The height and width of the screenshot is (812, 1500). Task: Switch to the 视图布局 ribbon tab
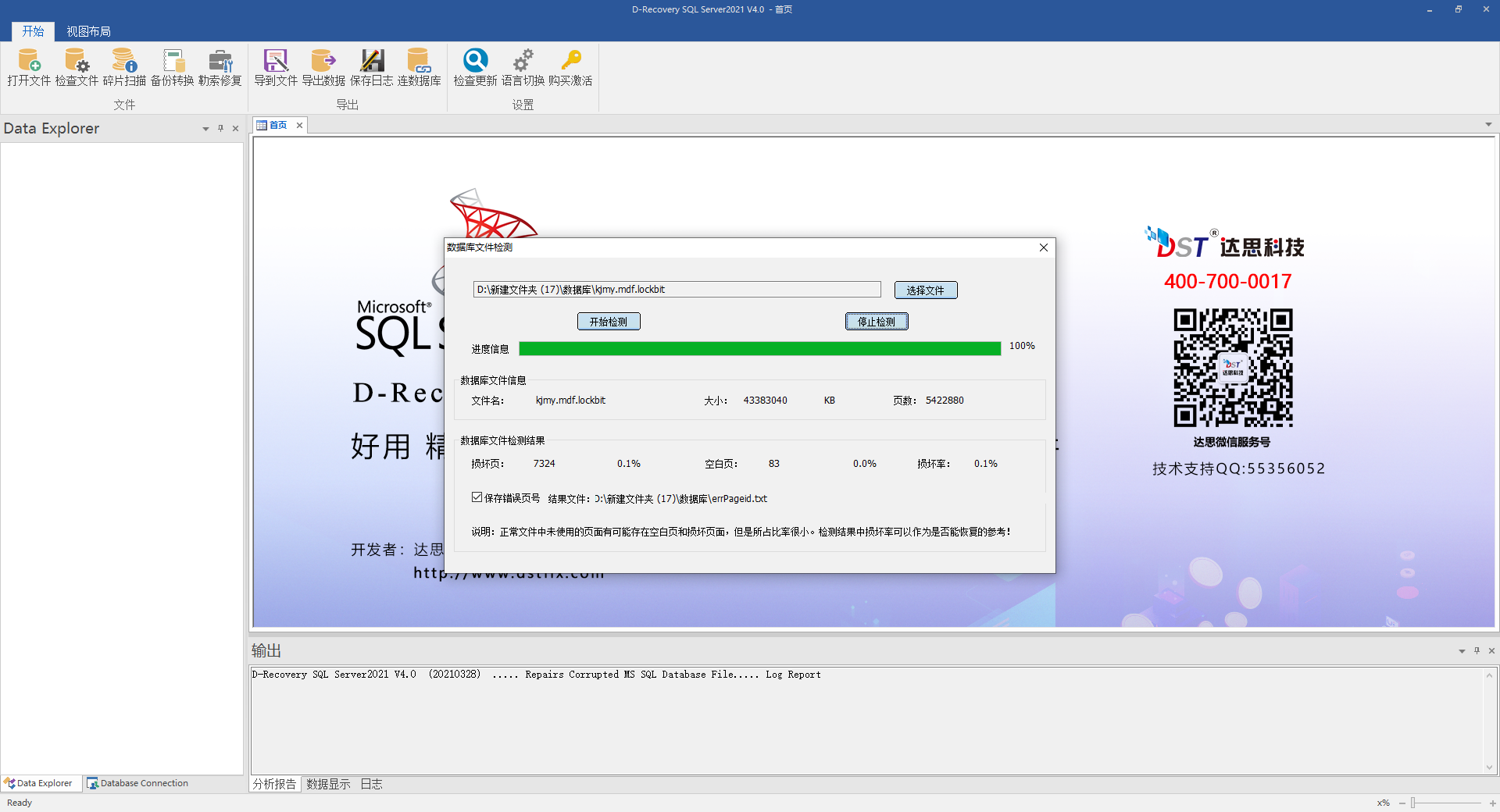click(x=88, y=31)
